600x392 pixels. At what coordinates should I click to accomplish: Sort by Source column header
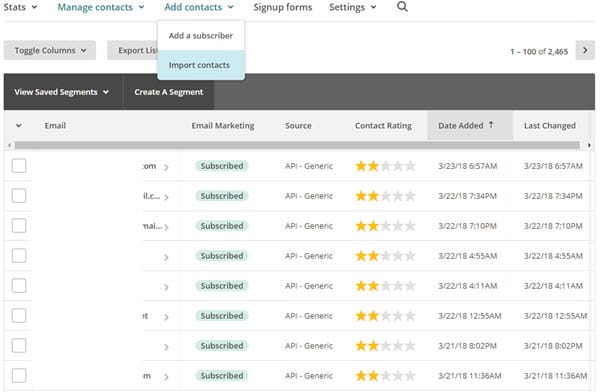[298, 126]
